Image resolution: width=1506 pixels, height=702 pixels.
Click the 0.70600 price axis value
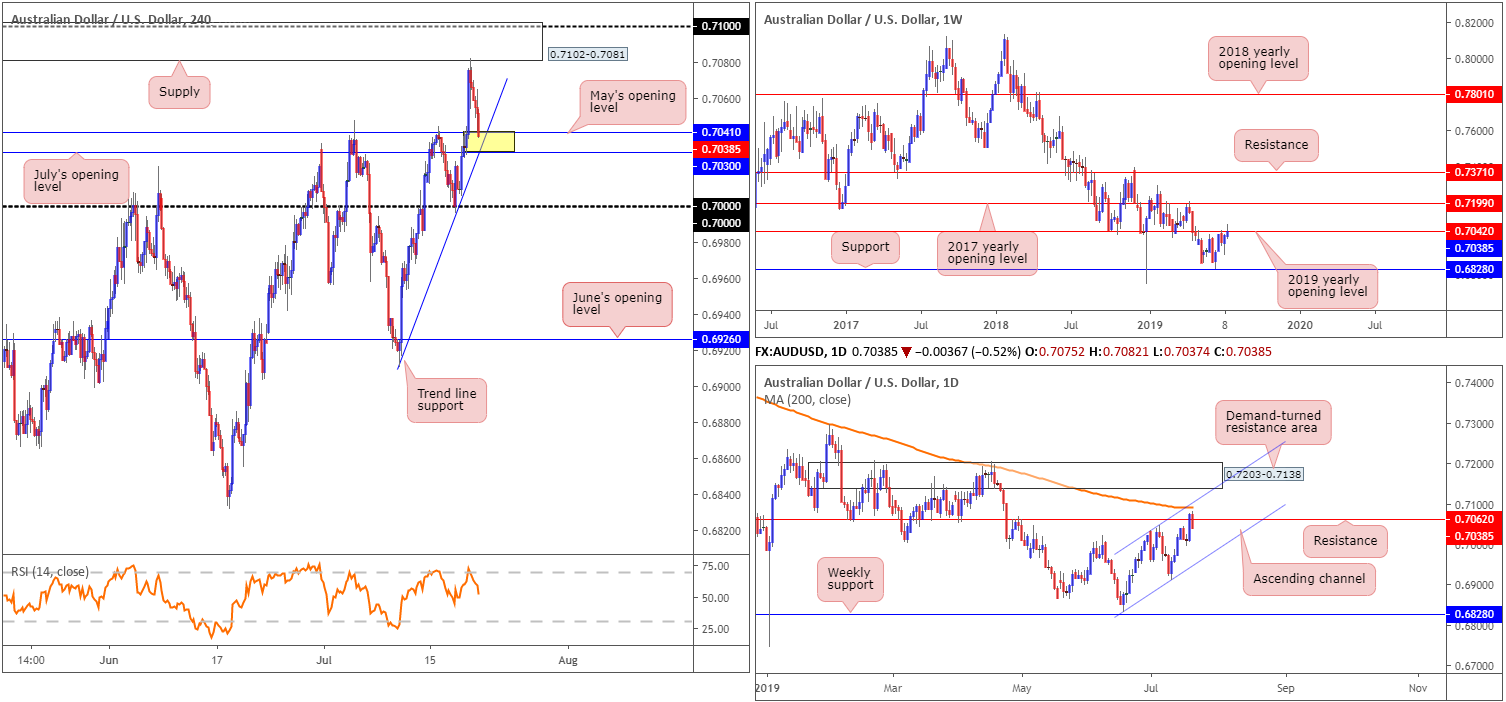click(721, 99)
